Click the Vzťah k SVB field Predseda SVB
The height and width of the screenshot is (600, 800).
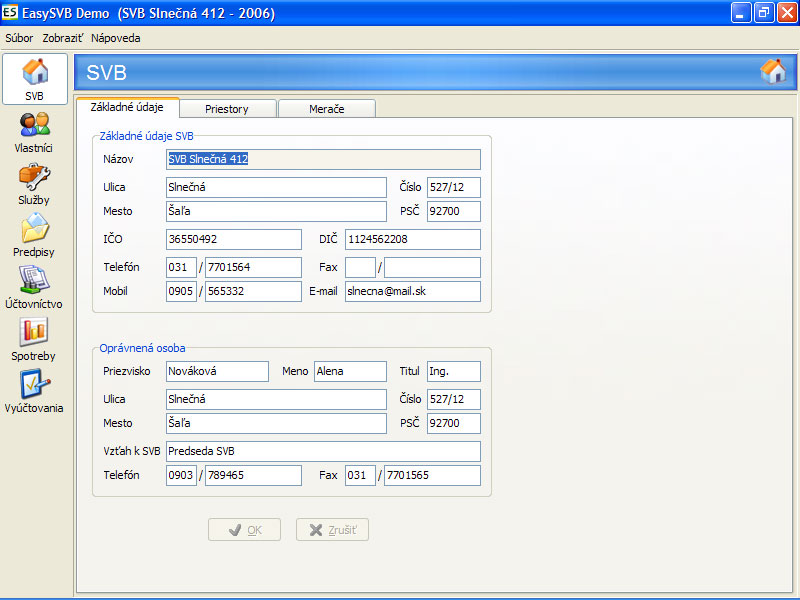click(323, 452)
